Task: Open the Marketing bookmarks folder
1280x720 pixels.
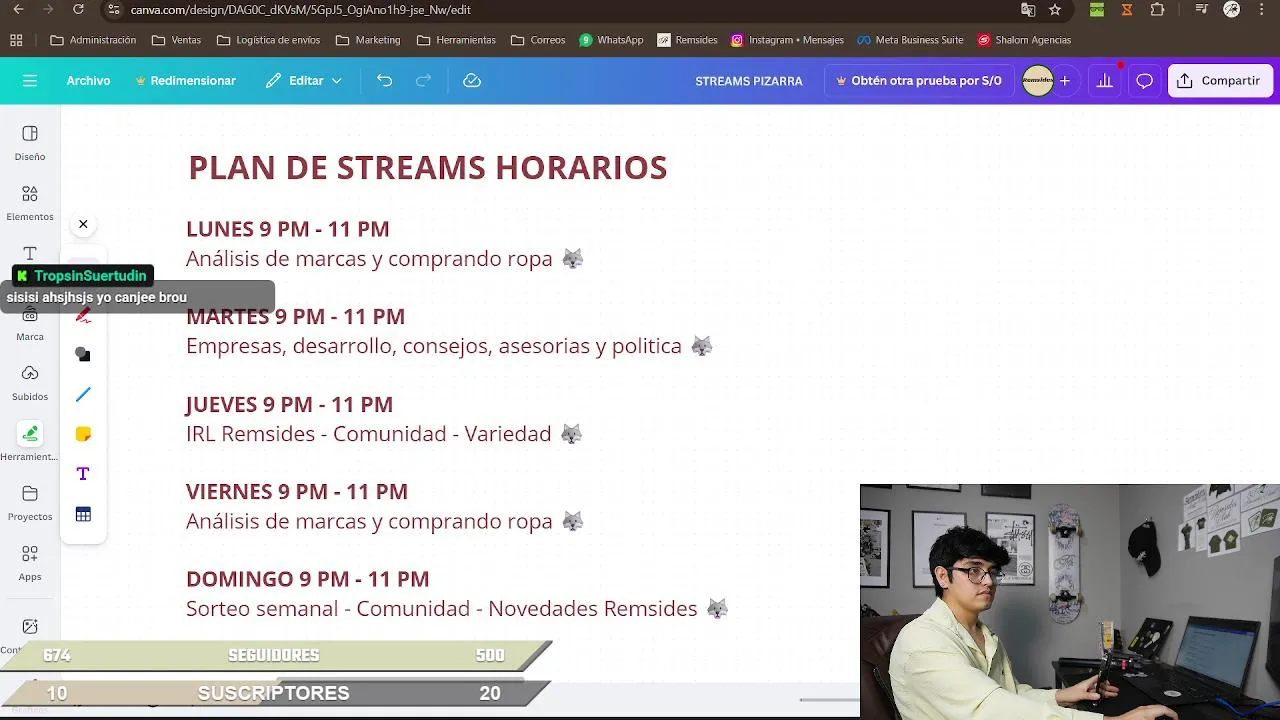Action: pyautogui.click(x=368, y=40)
